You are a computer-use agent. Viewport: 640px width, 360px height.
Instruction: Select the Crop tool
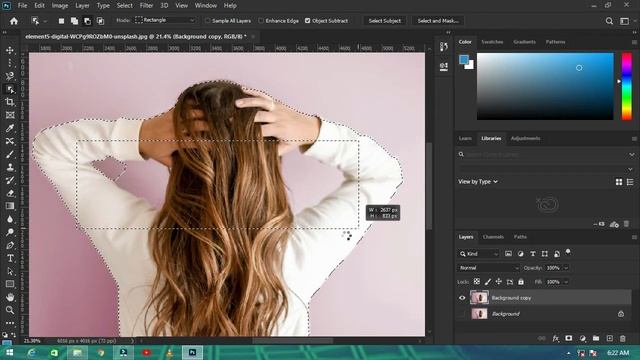(x=10, y=102)
